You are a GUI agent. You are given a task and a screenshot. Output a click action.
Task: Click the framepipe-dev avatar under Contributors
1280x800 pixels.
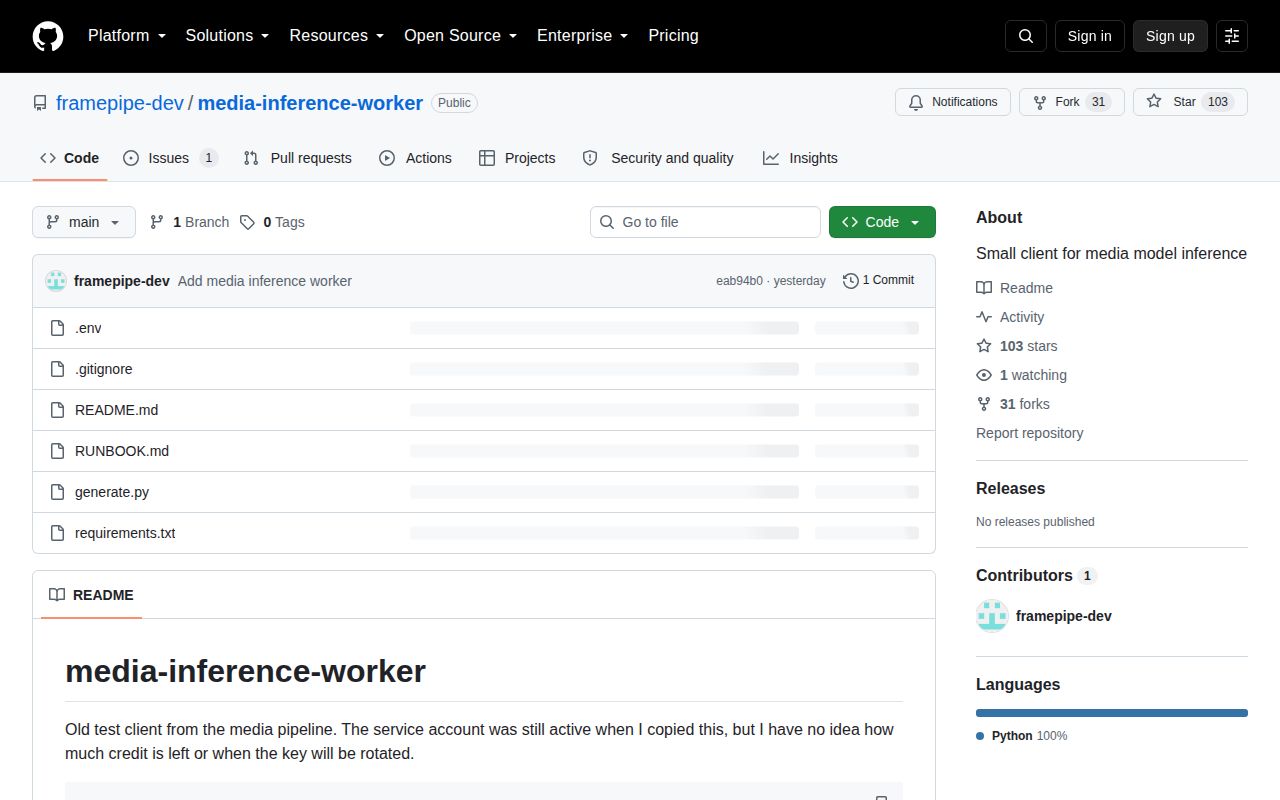click(x=992, y=616)
